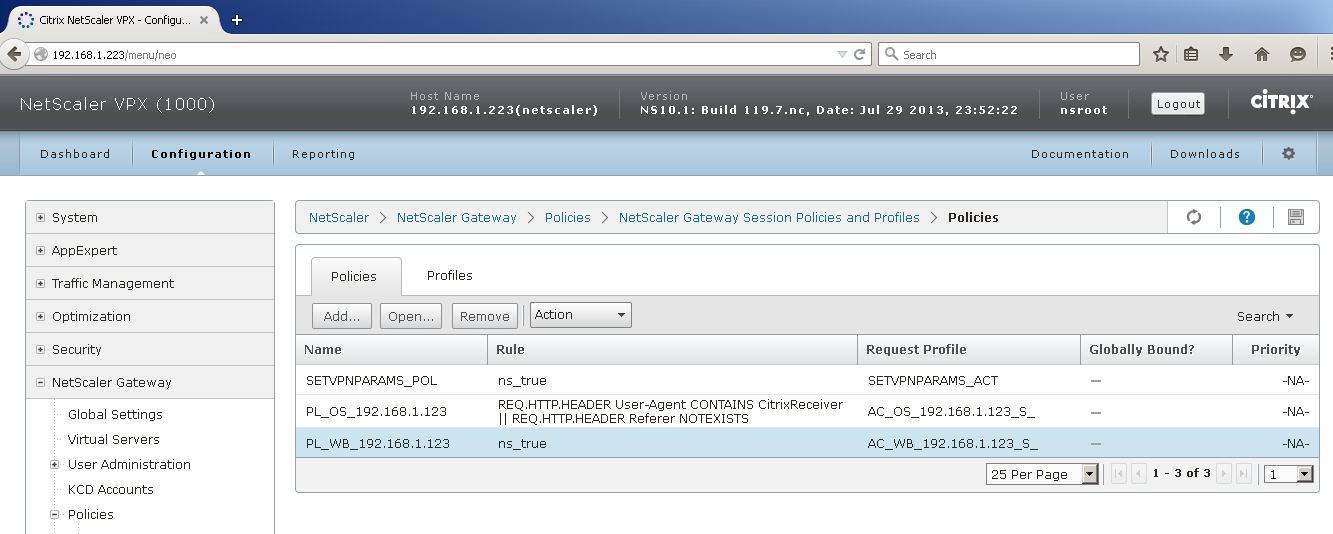Open the blue help question icon
Viewport: 1333px width, 534px height.
point(1247,217)
